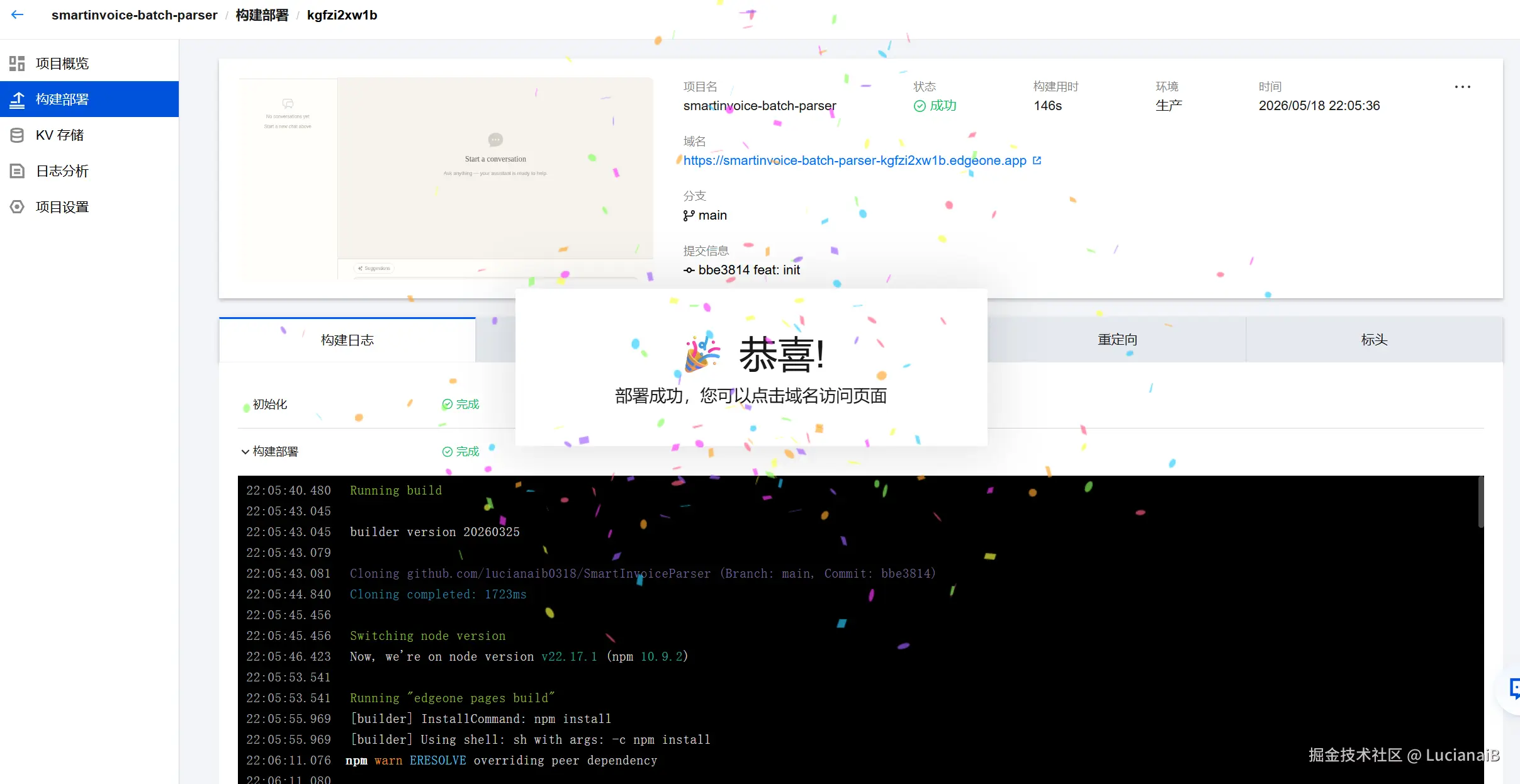Click the 成功 status check icon
1520x784 pixels.
tap(920, 106)
